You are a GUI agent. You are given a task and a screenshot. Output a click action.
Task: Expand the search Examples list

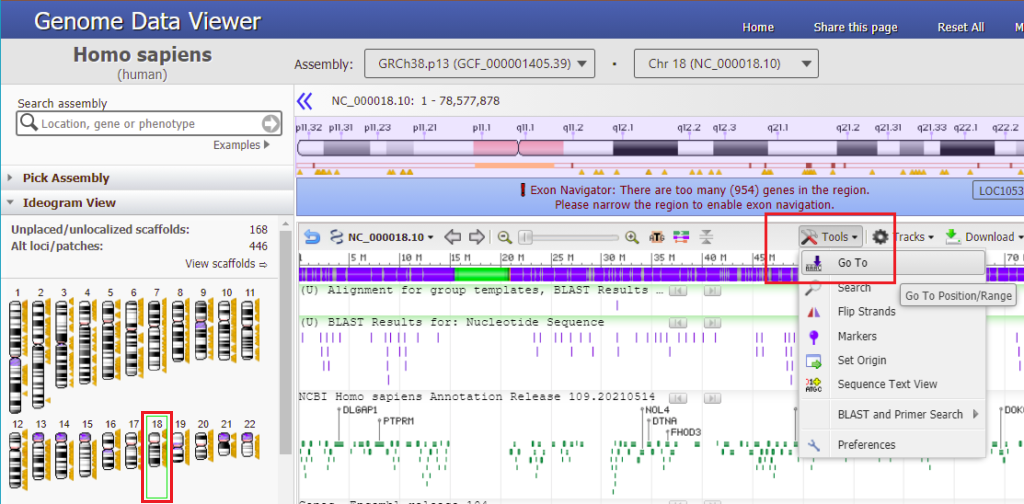point(241,145)
